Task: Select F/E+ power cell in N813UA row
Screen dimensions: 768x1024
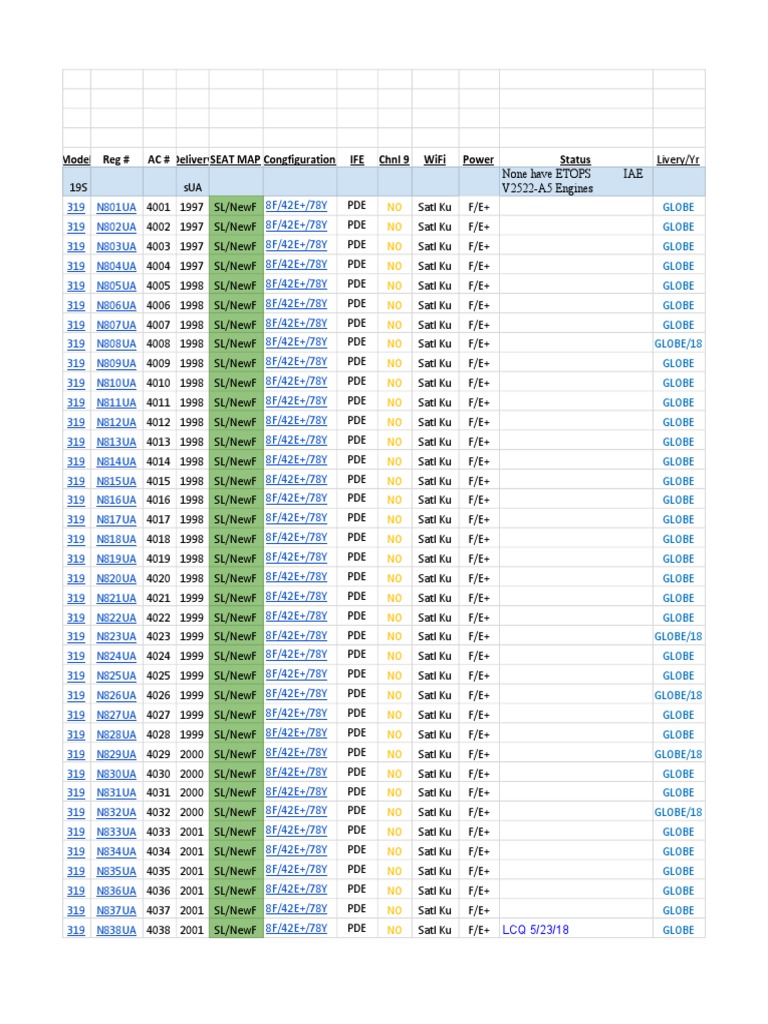Action: [479, 442]
